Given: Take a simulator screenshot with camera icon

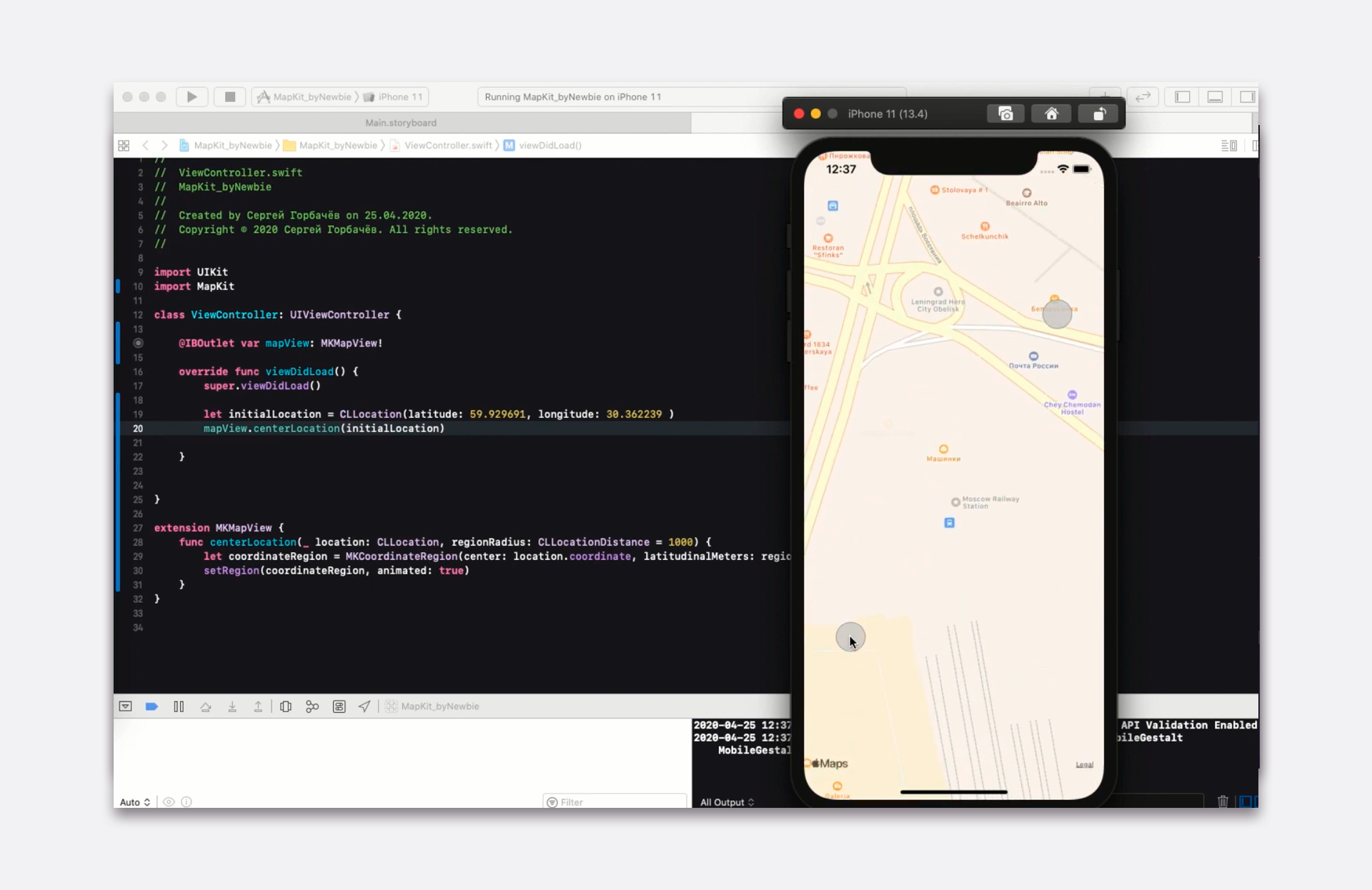Looking at the screenshot, I should [x=1005, y=114].
